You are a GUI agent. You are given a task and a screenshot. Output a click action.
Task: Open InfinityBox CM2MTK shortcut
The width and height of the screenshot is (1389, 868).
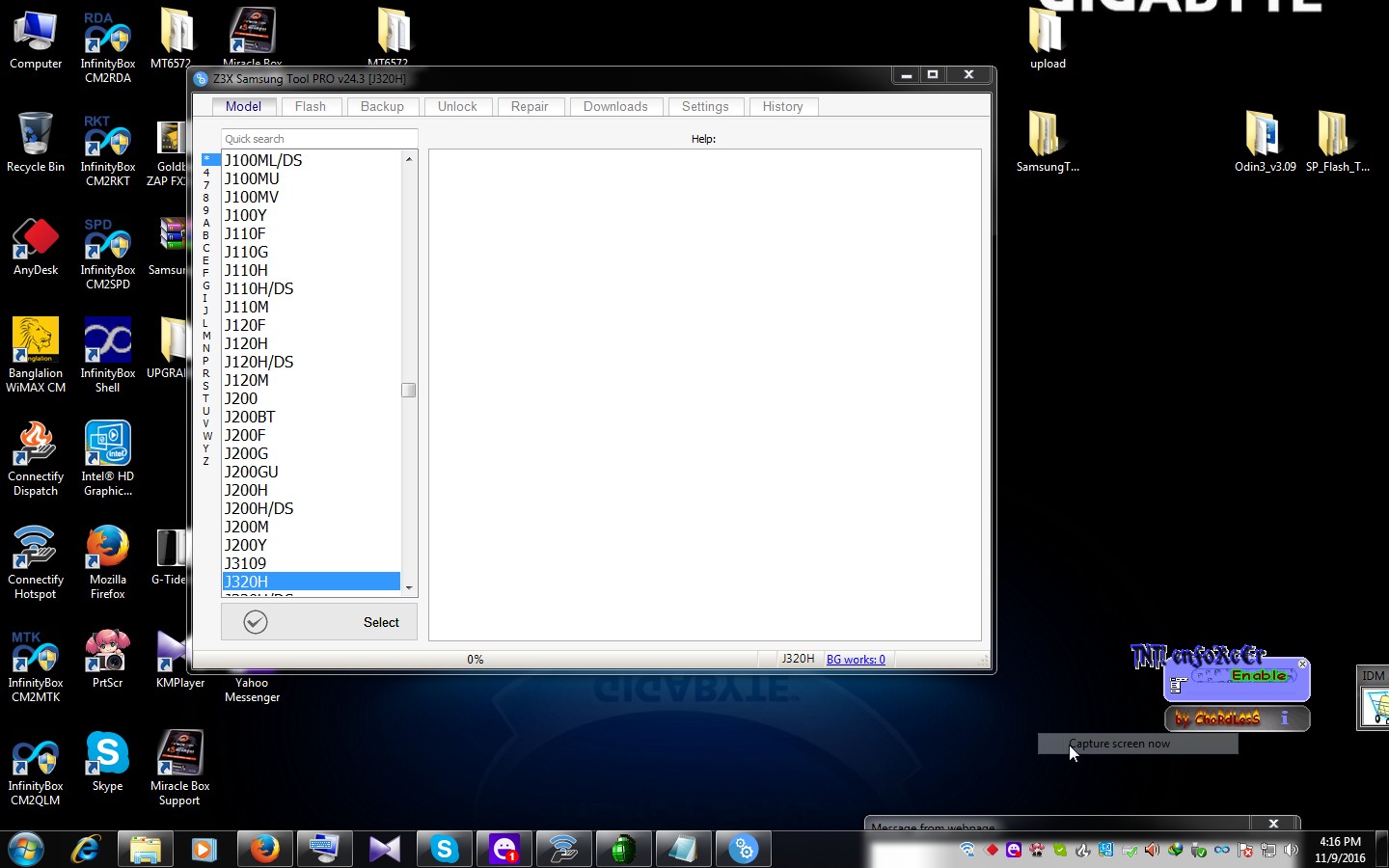[36, 665]
